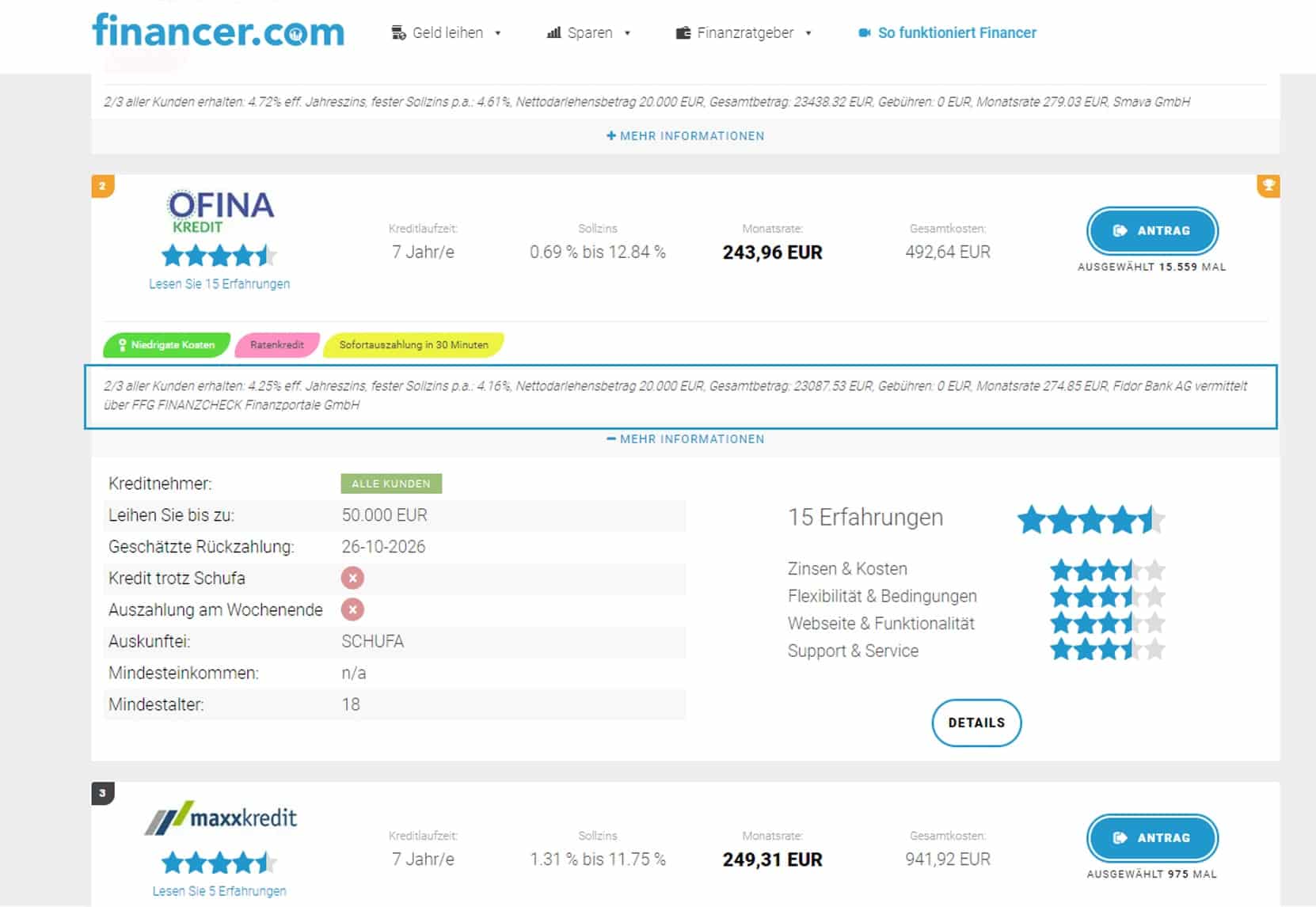Click the rank 2 badge on OFINA card
1316x907 pixels.
[103, 186]
